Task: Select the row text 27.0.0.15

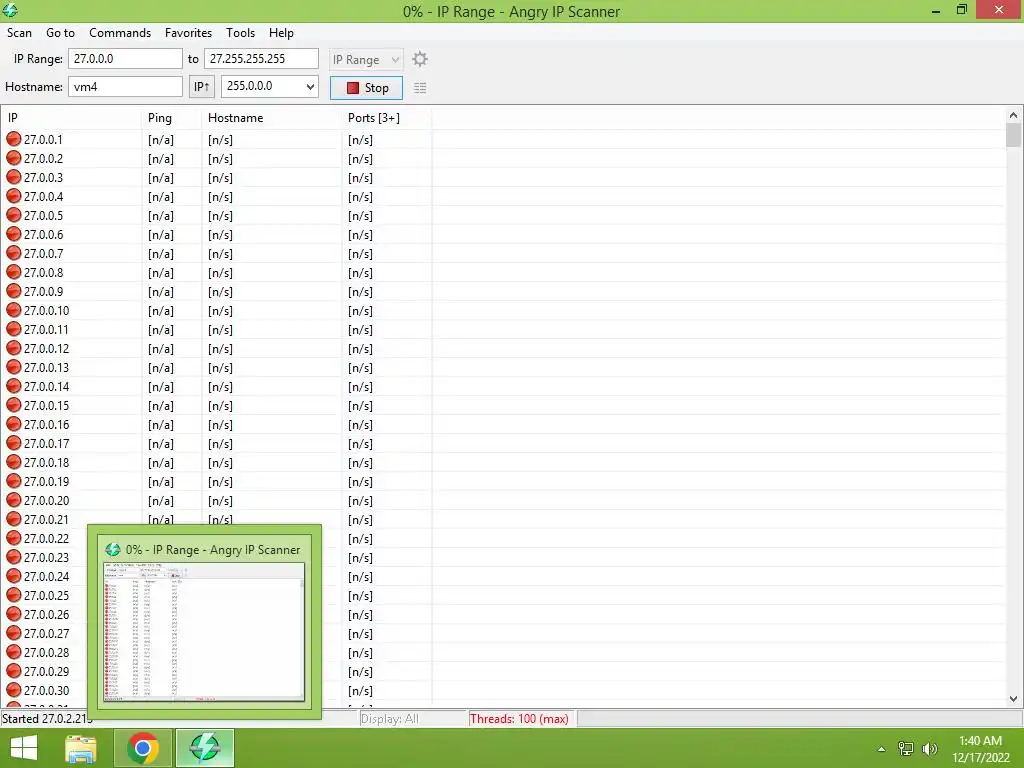Action: [46, 406]
